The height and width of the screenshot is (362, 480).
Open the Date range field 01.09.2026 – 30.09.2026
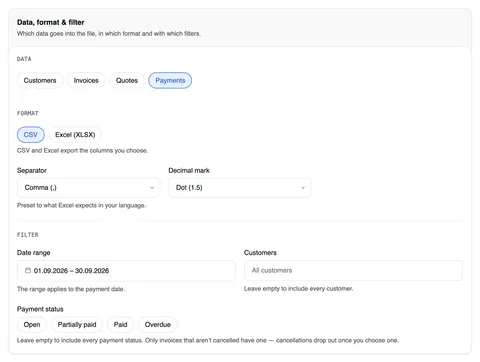click(126, 271)
